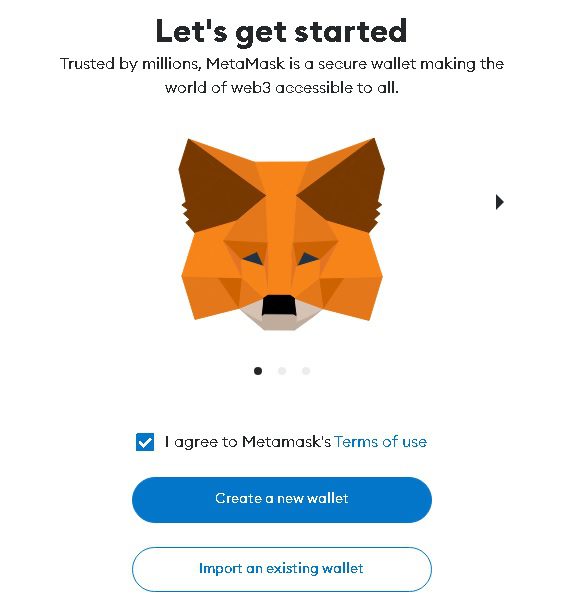The height and width of the screenshot is (597, 578).
Task: Uncheck the agree to terms checkbox
Action: pyautogui.click(x=145, y=442)
